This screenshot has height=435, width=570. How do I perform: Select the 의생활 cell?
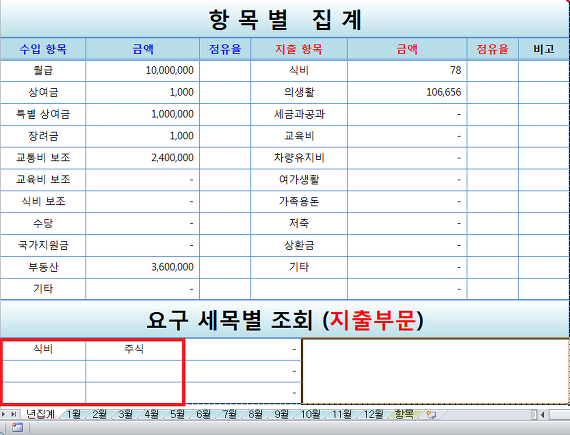point(299,92)
